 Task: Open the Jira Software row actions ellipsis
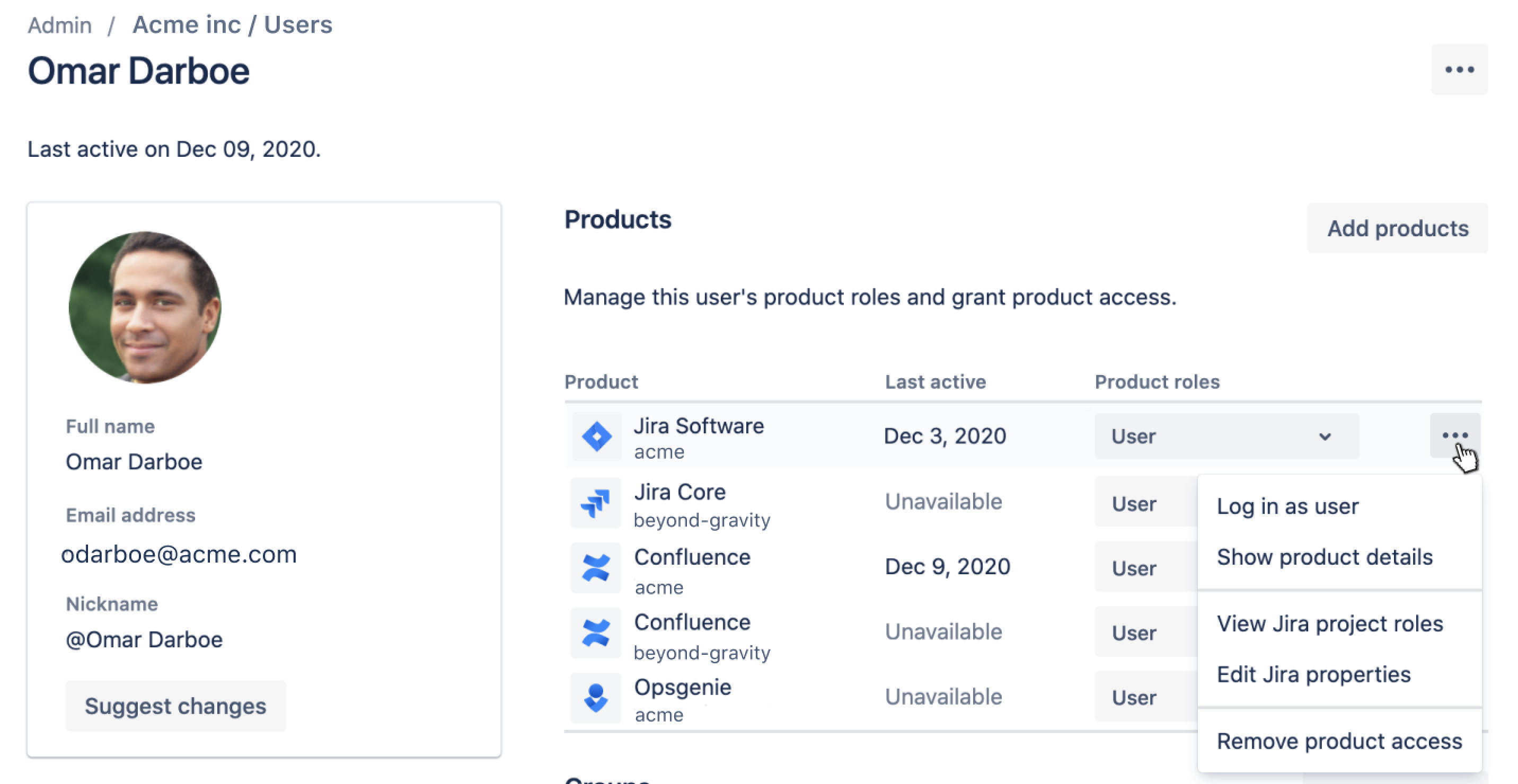(1454, 436)
